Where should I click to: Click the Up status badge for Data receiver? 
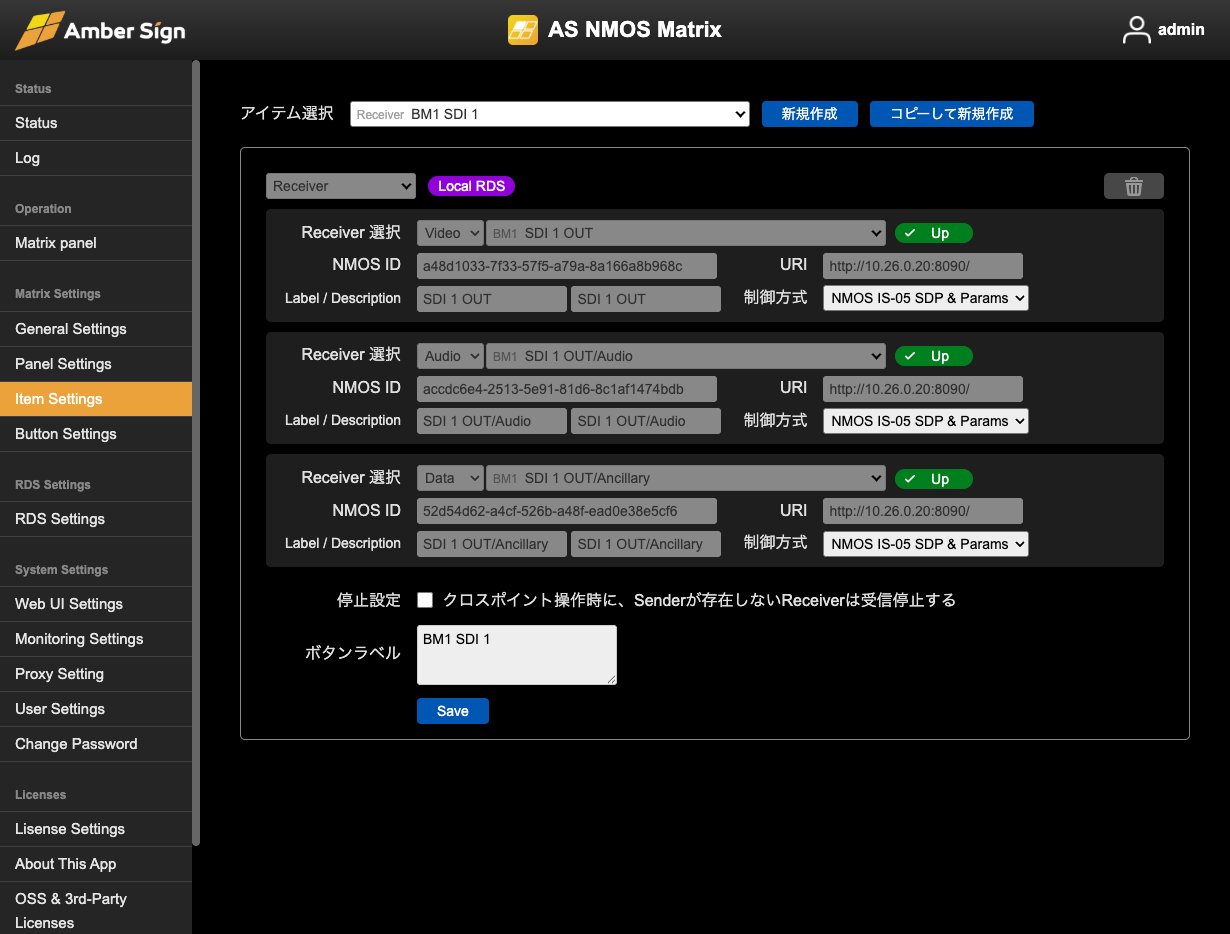(x=932, y=479)
